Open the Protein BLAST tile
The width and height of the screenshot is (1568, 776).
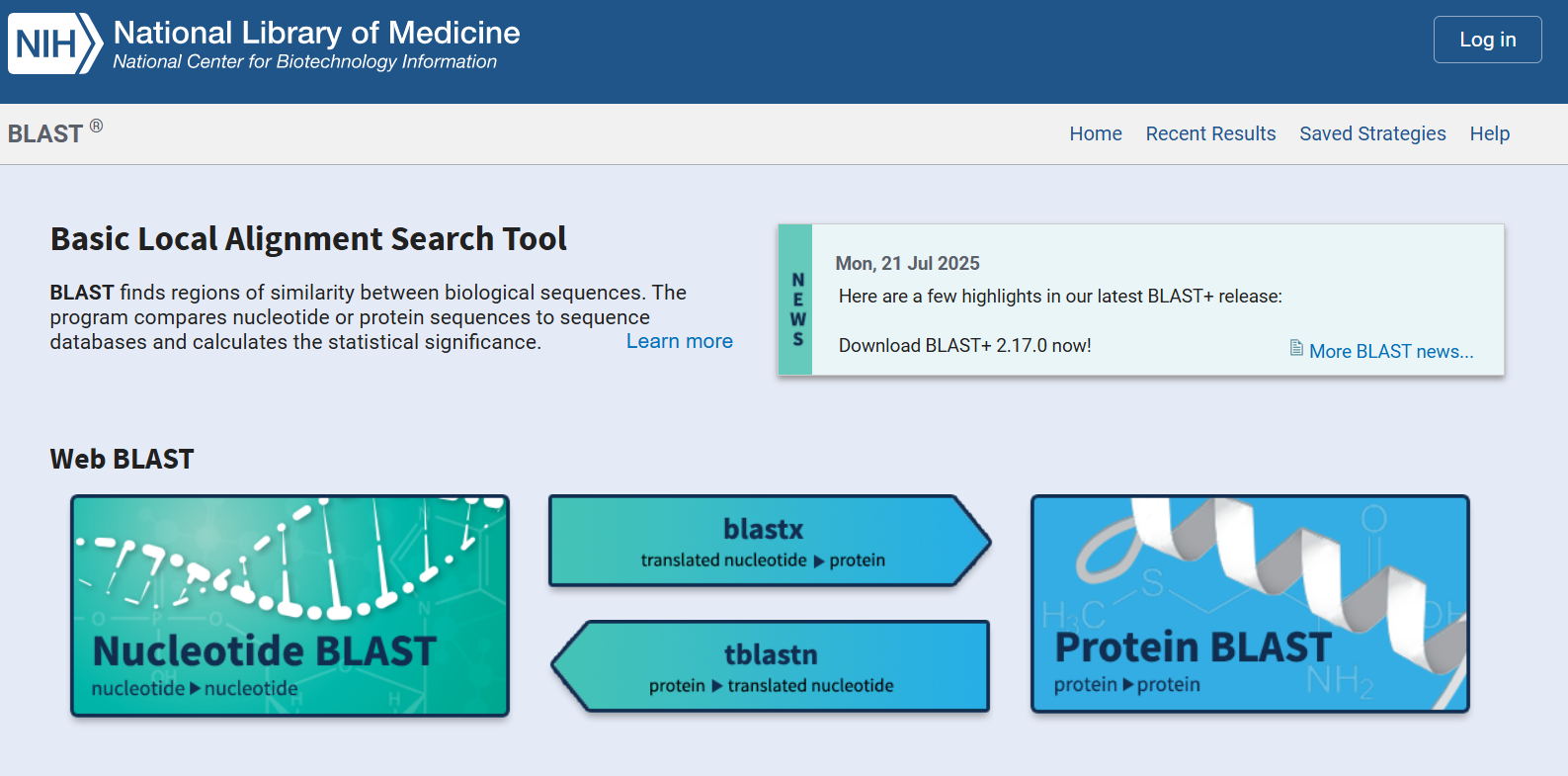1249,603
